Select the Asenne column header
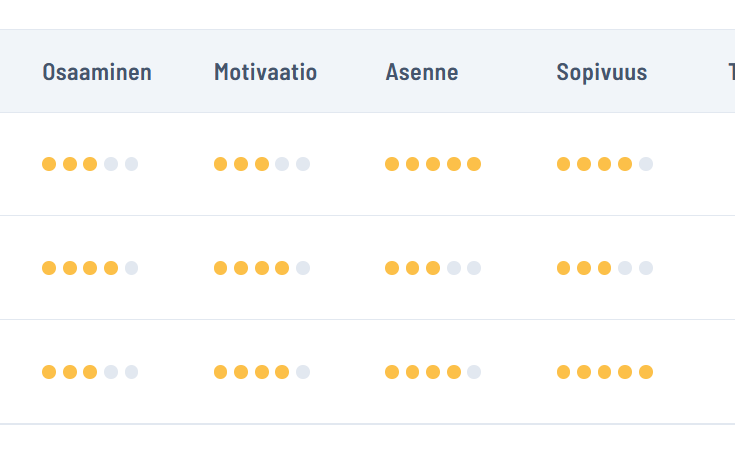 (421, 72)
